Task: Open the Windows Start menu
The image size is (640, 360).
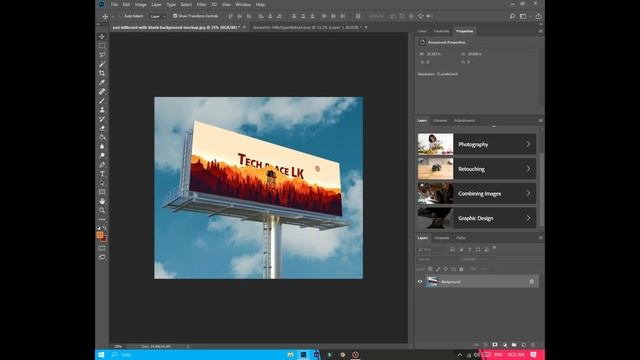Action: [101, 355]
